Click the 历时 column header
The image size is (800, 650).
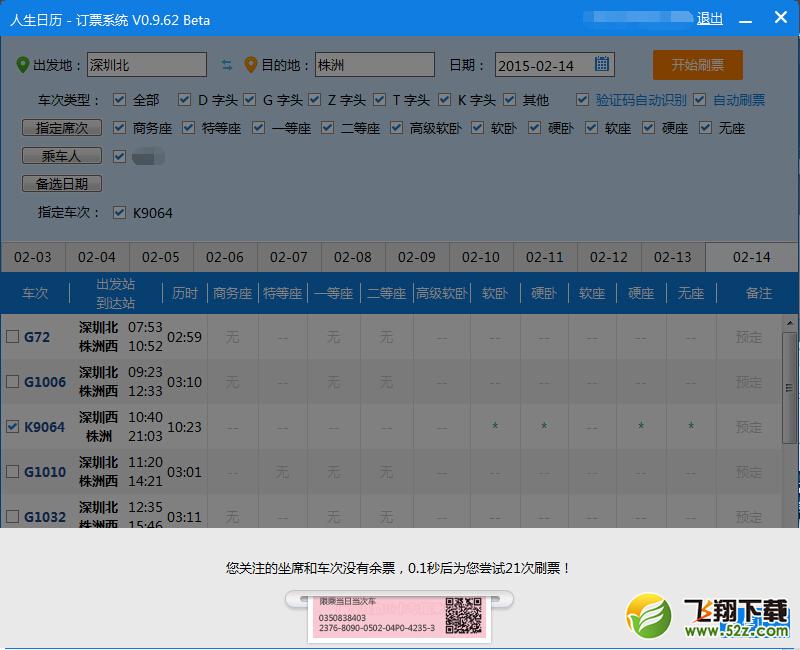(185, 293)
